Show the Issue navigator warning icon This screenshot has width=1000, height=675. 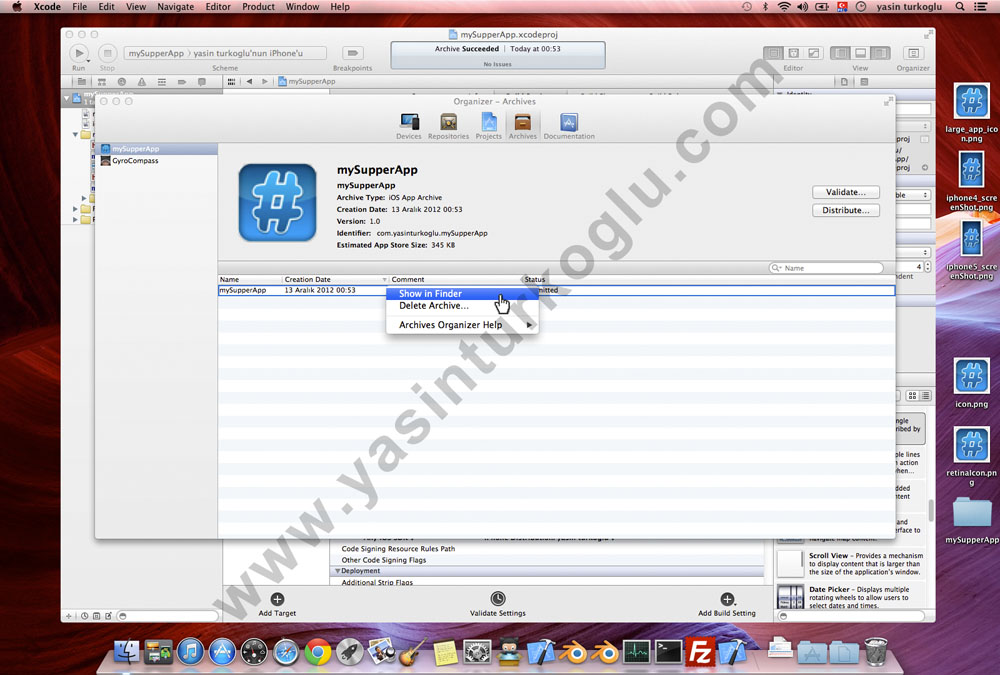[142, 82]
